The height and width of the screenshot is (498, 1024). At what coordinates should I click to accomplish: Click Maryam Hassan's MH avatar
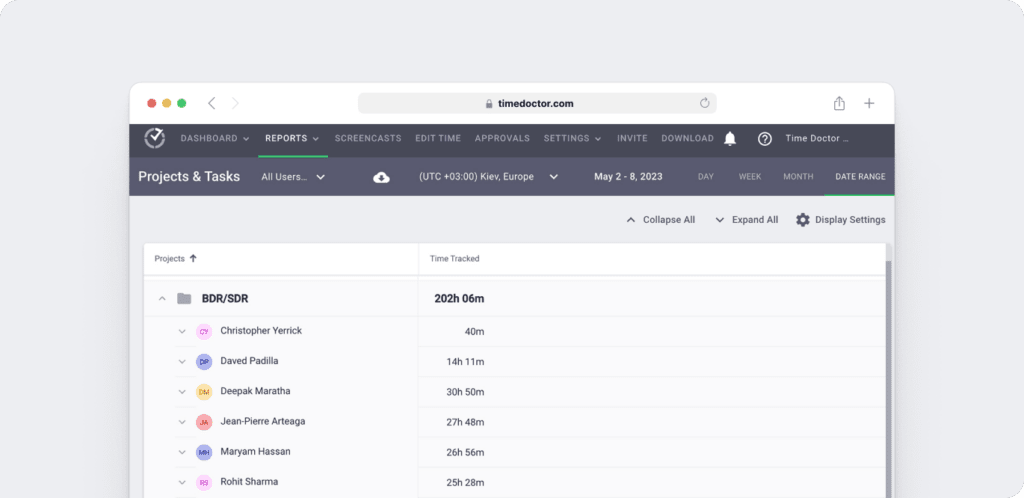coord(204,452)
